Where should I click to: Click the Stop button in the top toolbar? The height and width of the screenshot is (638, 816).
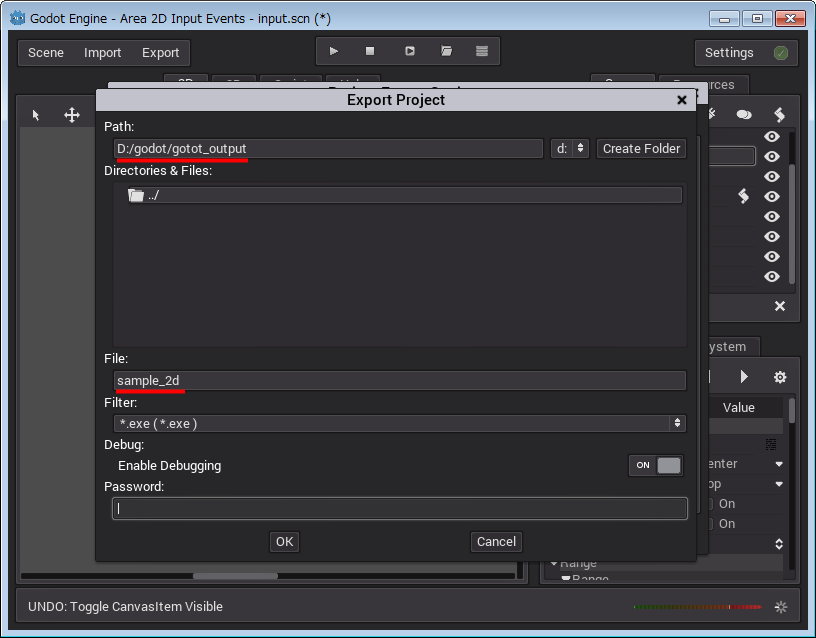pos(370,51)
